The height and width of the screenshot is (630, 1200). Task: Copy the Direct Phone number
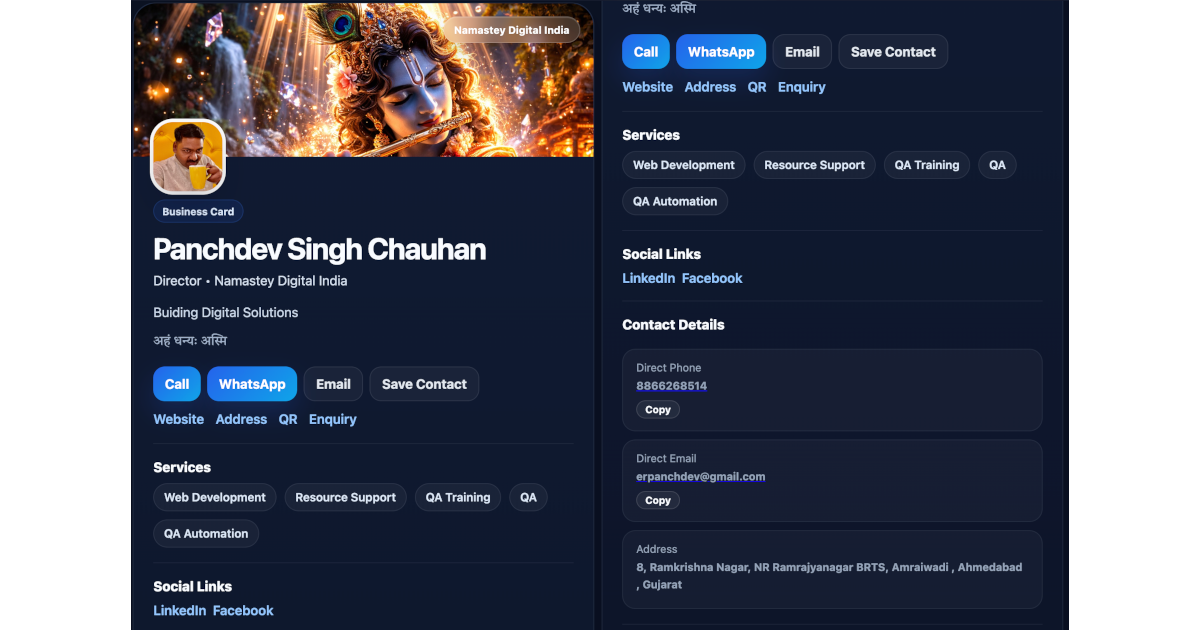click(x=658, y=410)
